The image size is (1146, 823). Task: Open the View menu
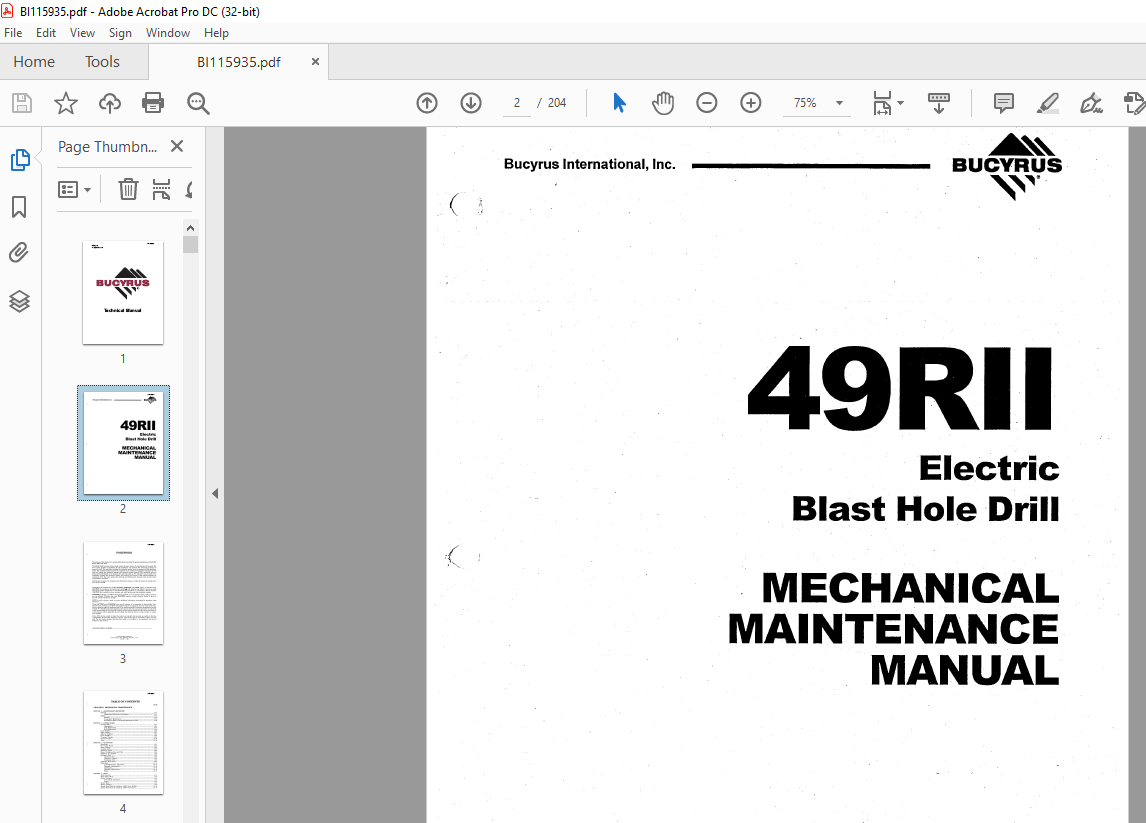pyautogui.click(x=82, y=33)
